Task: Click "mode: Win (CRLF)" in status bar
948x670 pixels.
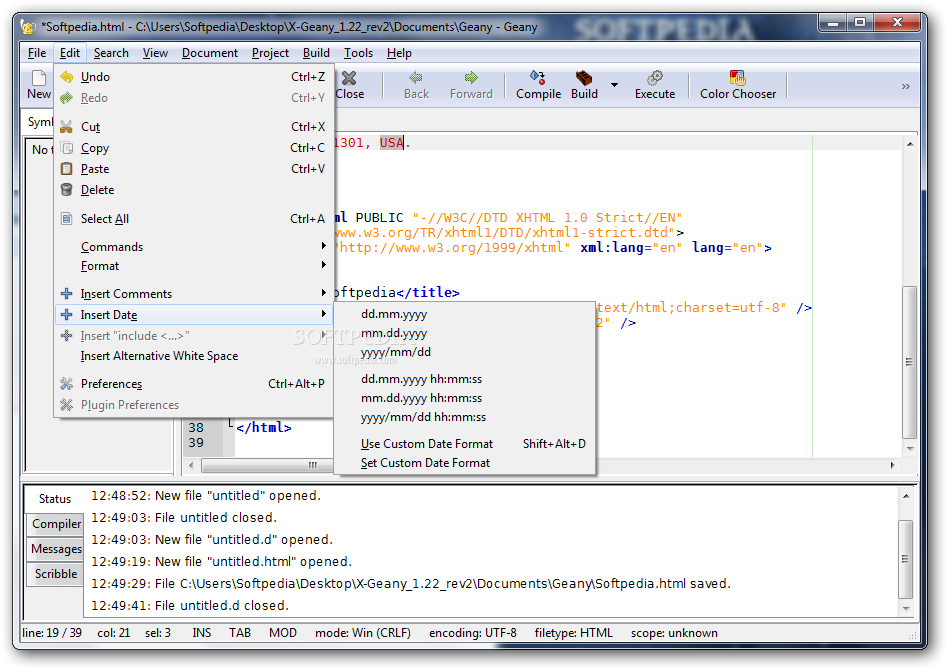Action: click(363, 633)
